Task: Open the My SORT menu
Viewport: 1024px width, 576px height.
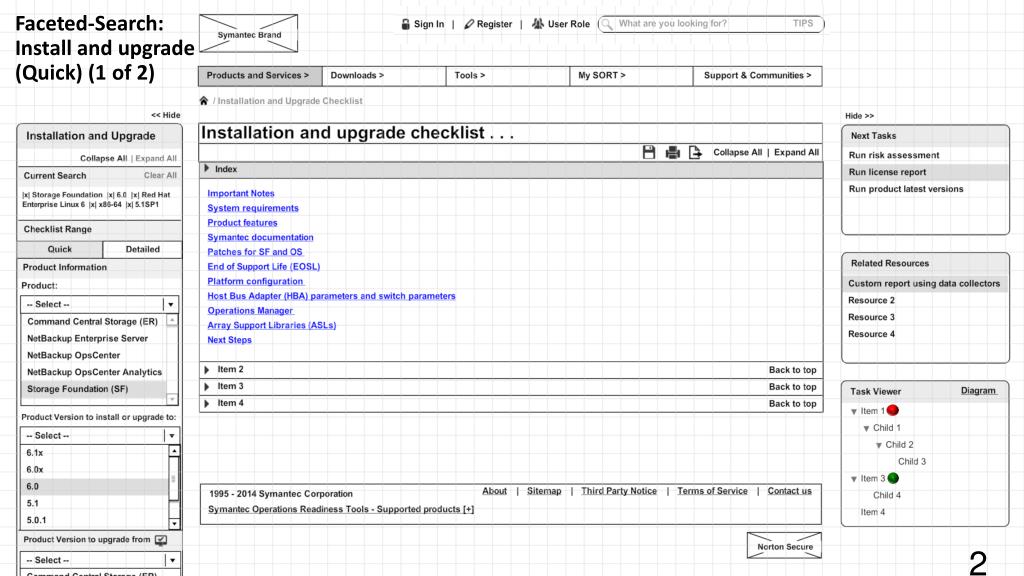Action: click(x=631, y=76)
